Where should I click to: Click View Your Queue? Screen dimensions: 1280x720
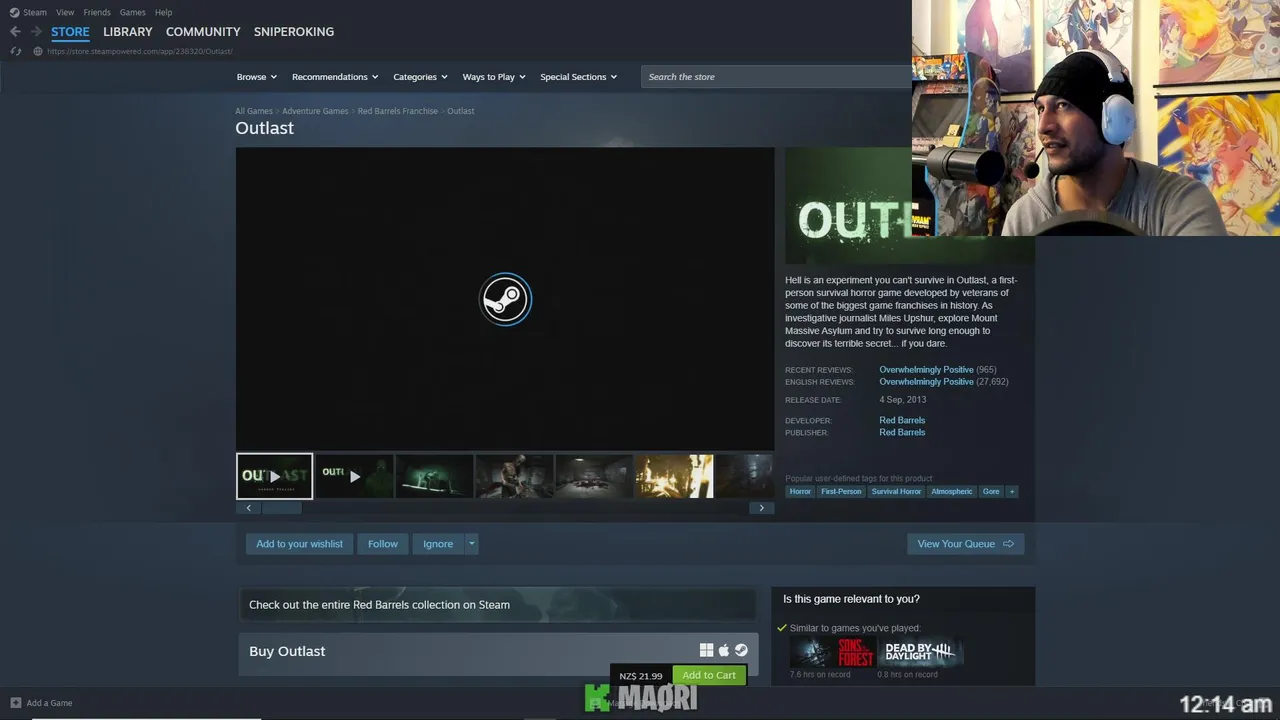pyautogui.click(x=965, y=544)
